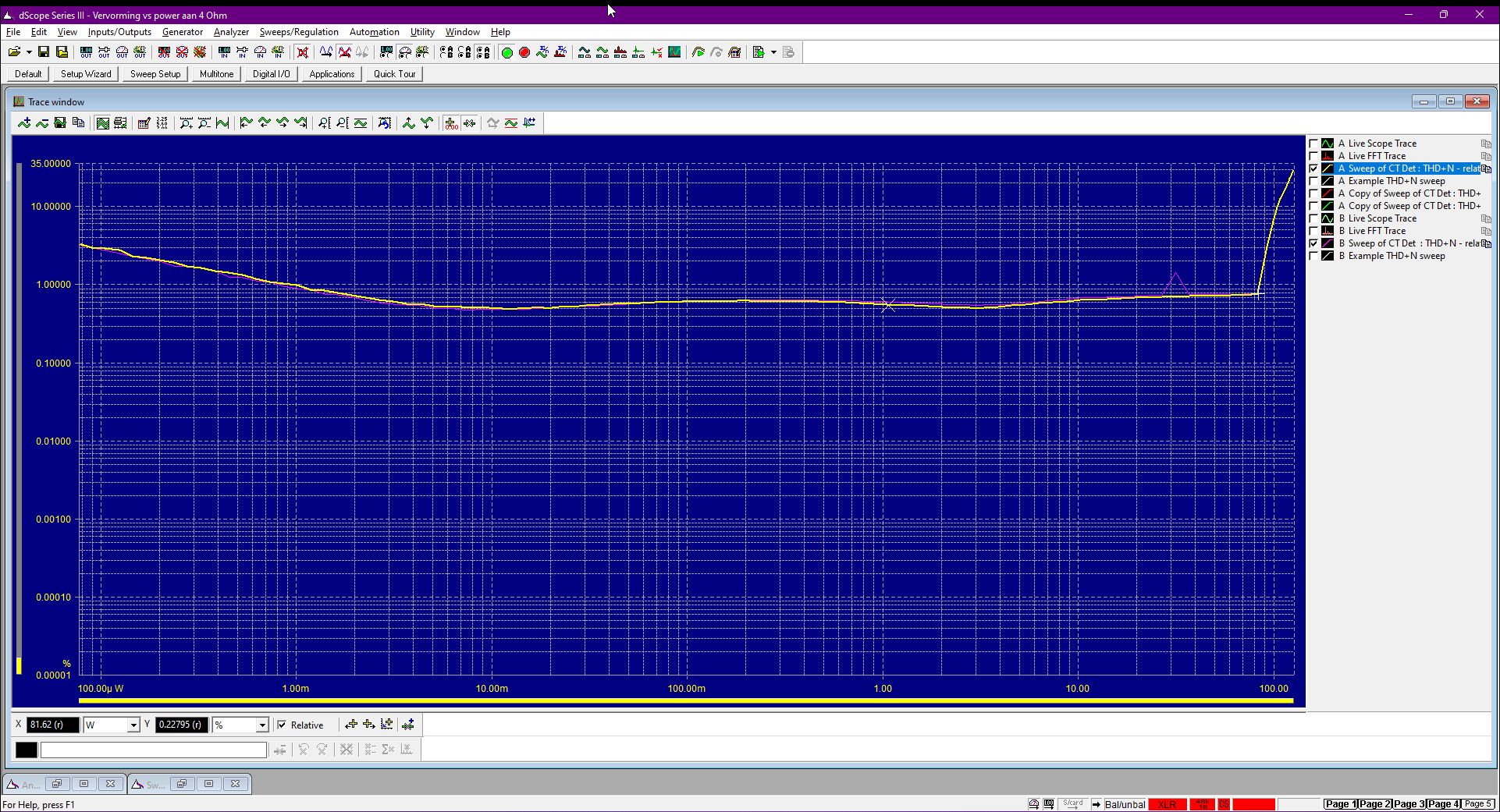Click the Setup Wizard button
This screenshot has height=812, width=1500.
(86, 74)
